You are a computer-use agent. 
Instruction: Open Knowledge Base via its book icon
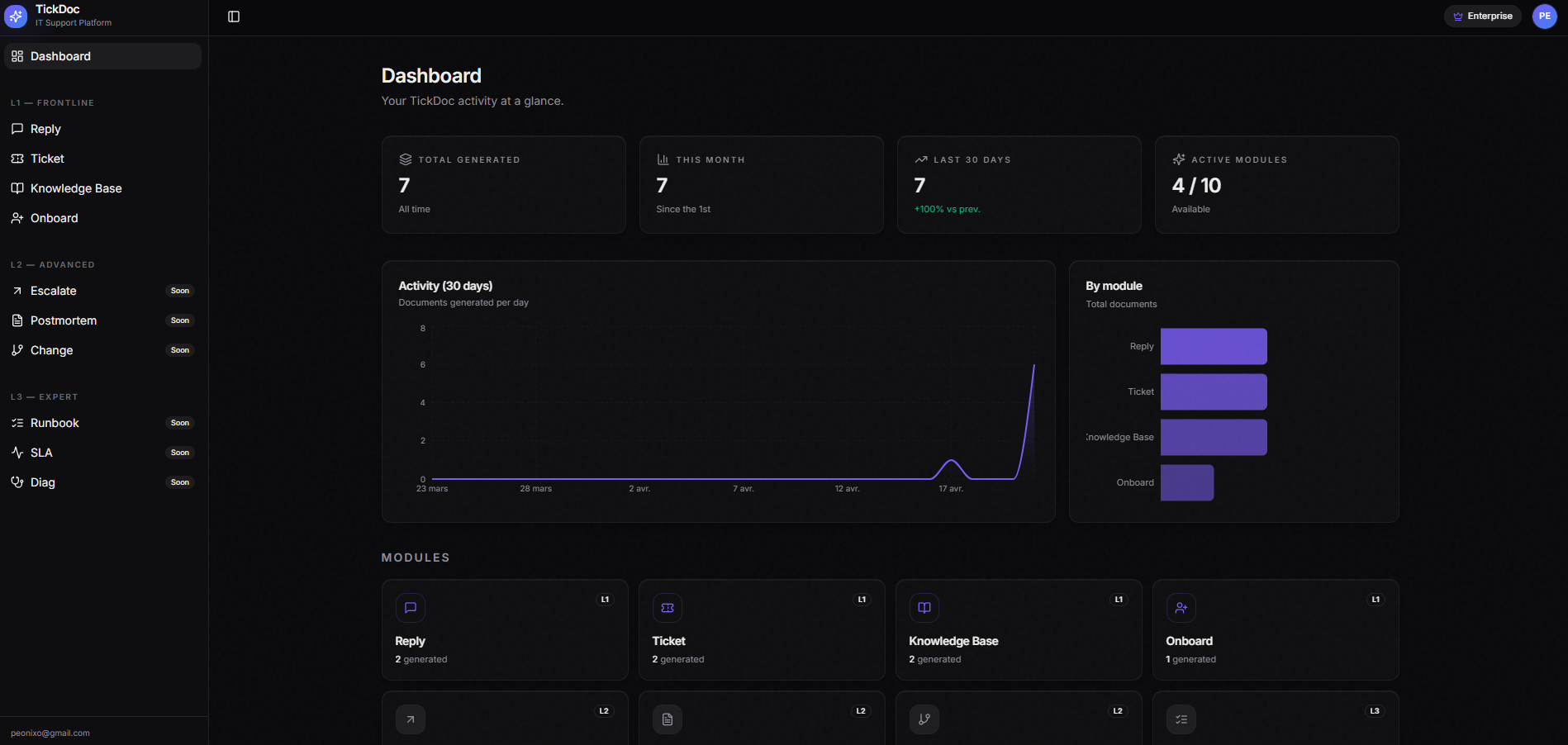pyautogui.click(x=18, y=187)
